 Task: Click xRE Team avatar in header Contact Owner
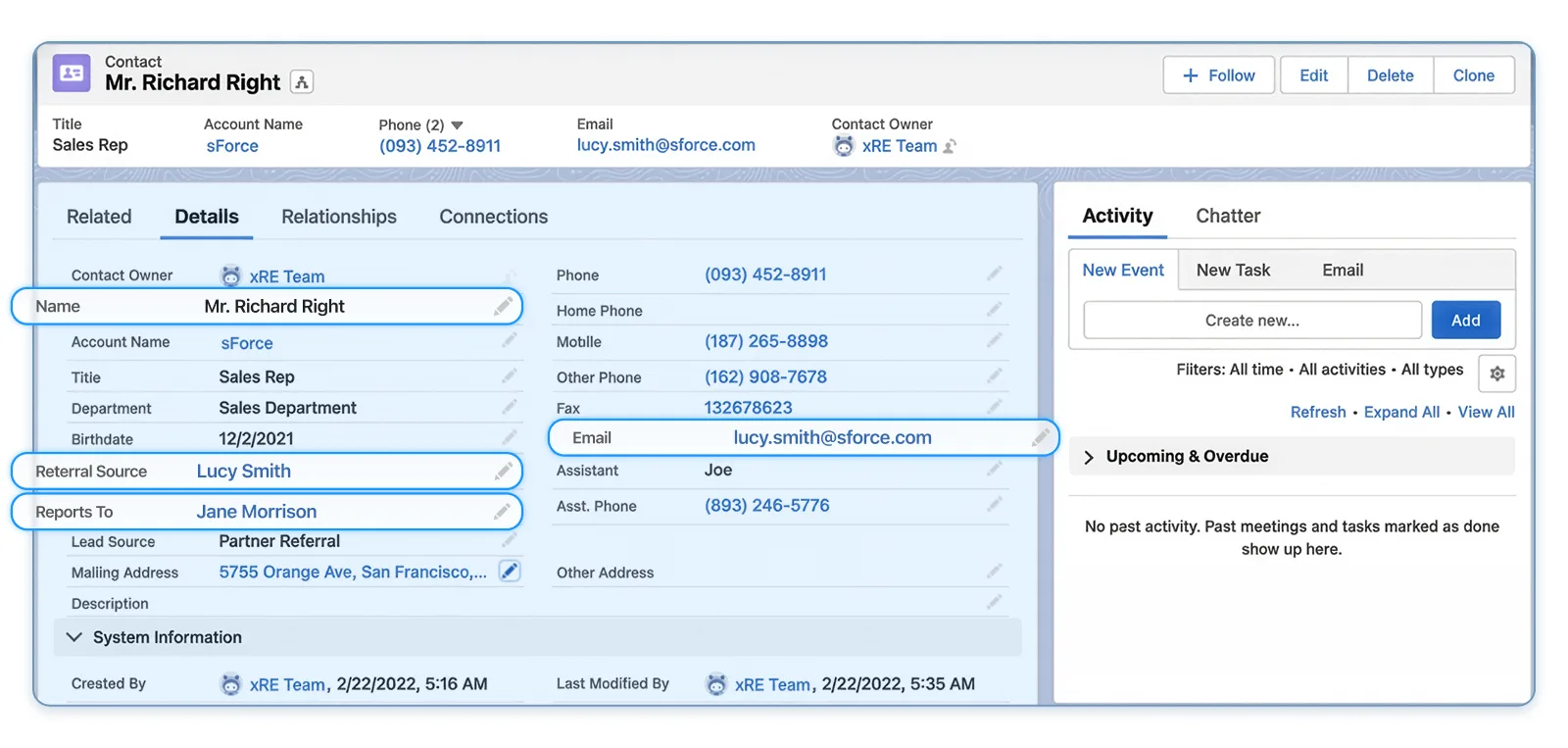click(x=844, y=146)
